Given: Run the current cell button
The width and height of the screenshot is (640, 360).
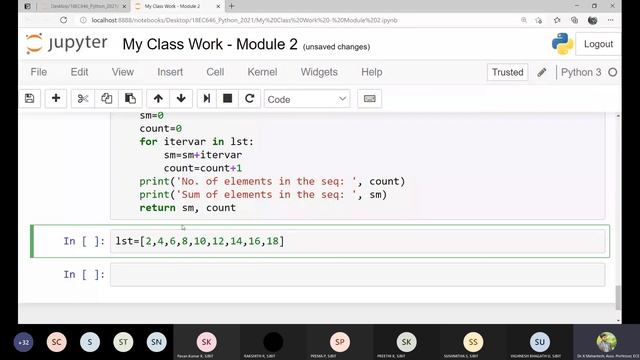Looking at the screenshot, I should tap(207, 98).
